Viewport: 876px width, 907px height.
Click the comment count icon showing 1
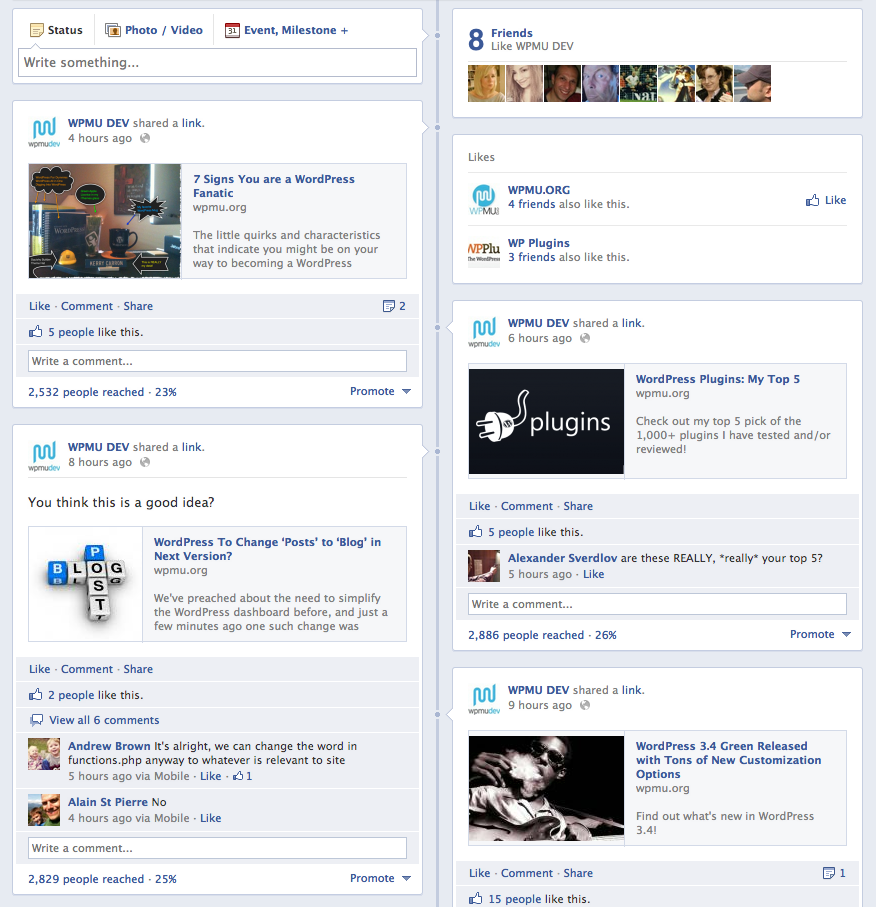click(x=829, y=873)
